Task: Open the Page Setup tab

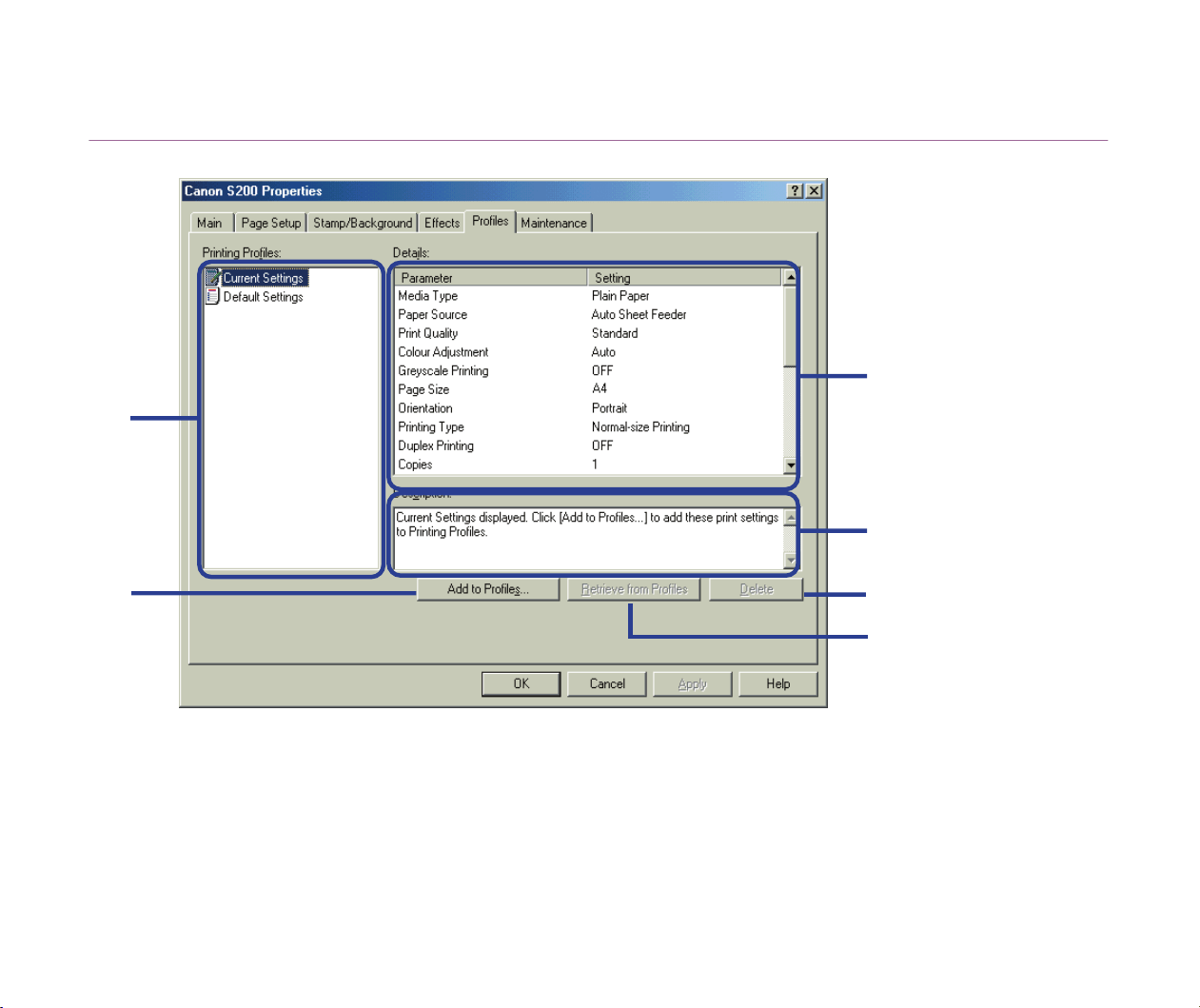Action: click(271, 223)
